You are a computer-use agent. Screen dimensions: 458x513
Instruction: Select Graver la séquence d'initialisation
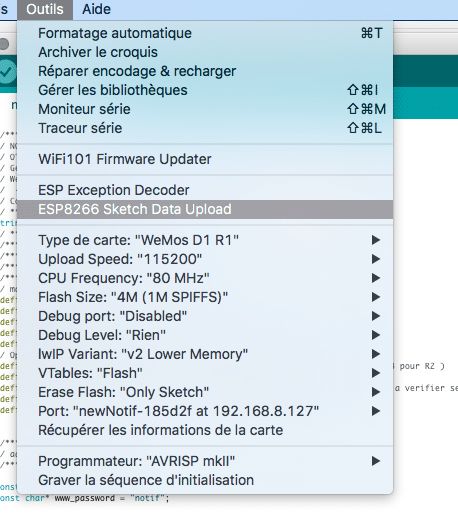(x=205, y=480)
